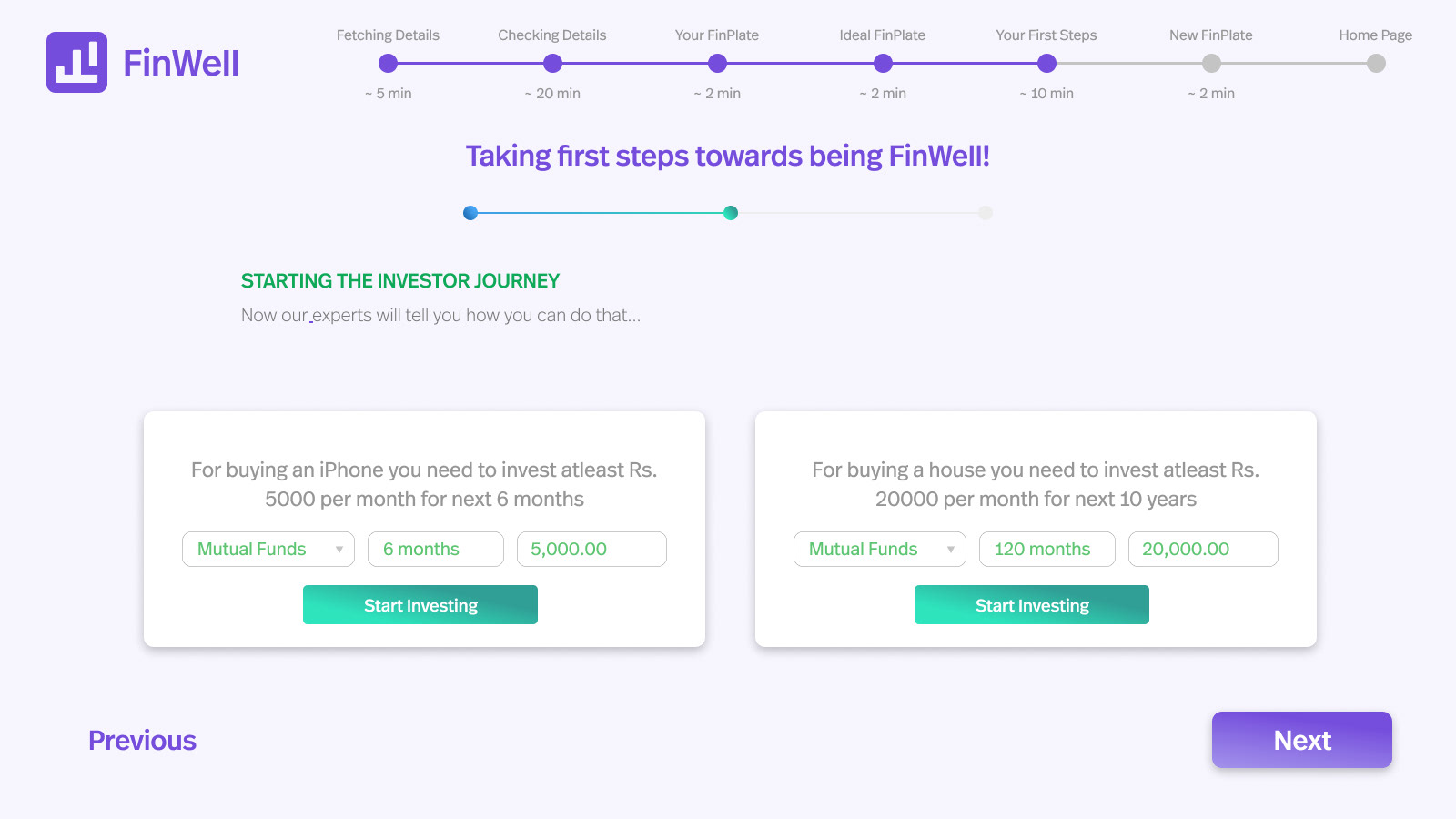Click the green middle sub-progress dot
Viewport: 1456px width, 819px height.
point(731,213)
